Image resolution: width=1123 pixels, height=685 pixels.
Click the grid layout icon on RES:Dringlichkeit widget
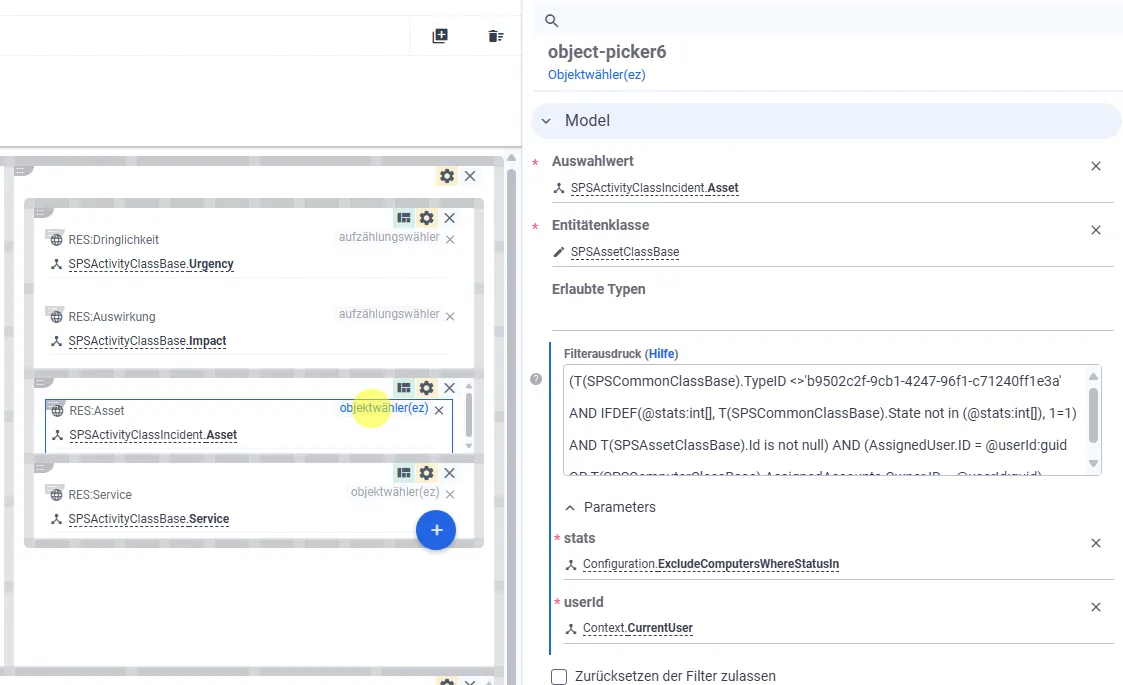[404, 217]
